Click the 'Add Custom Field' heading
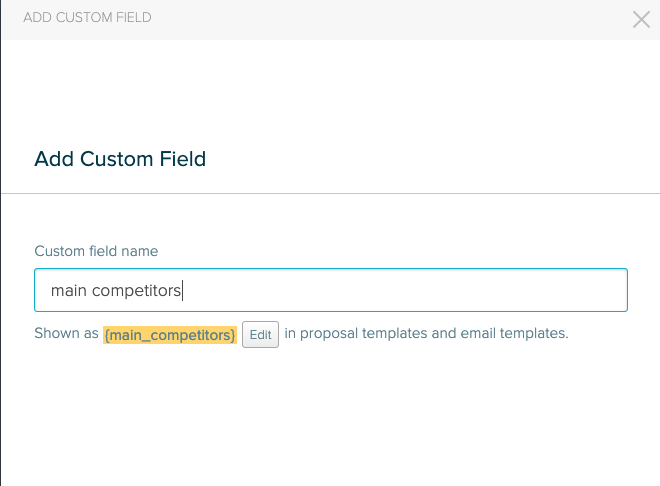Screen dimensions: 660x486 (x=120, y=158)
